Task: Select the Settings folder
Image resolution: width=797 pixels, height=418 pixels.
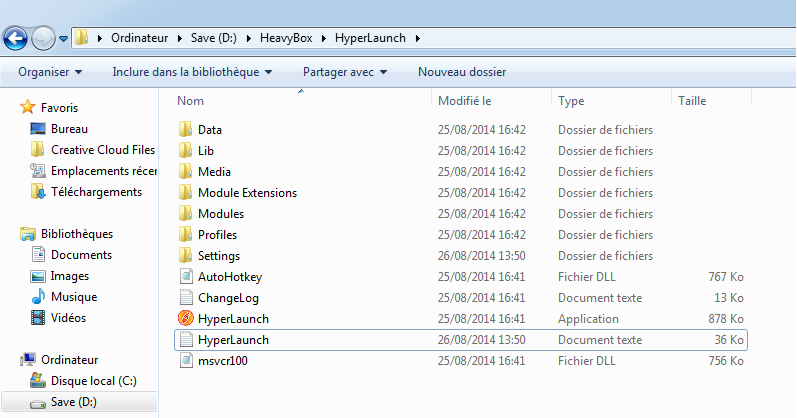Action: [x=219, y=256]
